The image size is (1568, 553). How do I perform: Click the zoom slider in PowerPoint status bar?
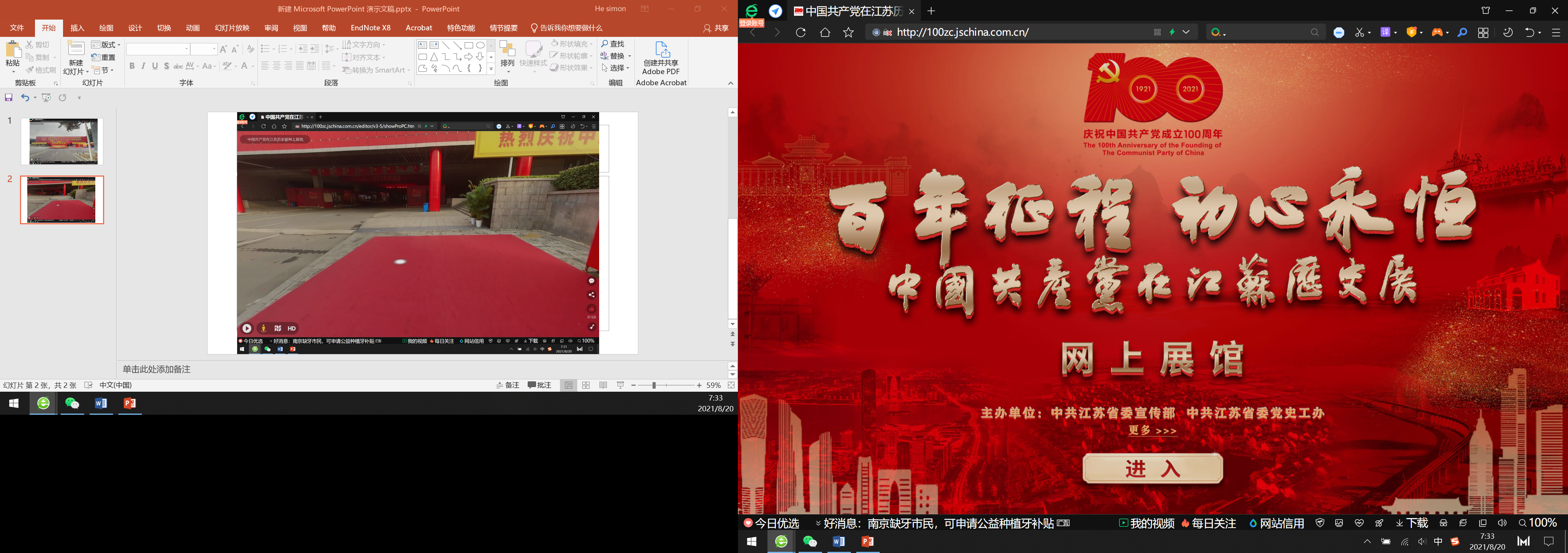pos(654,385)
